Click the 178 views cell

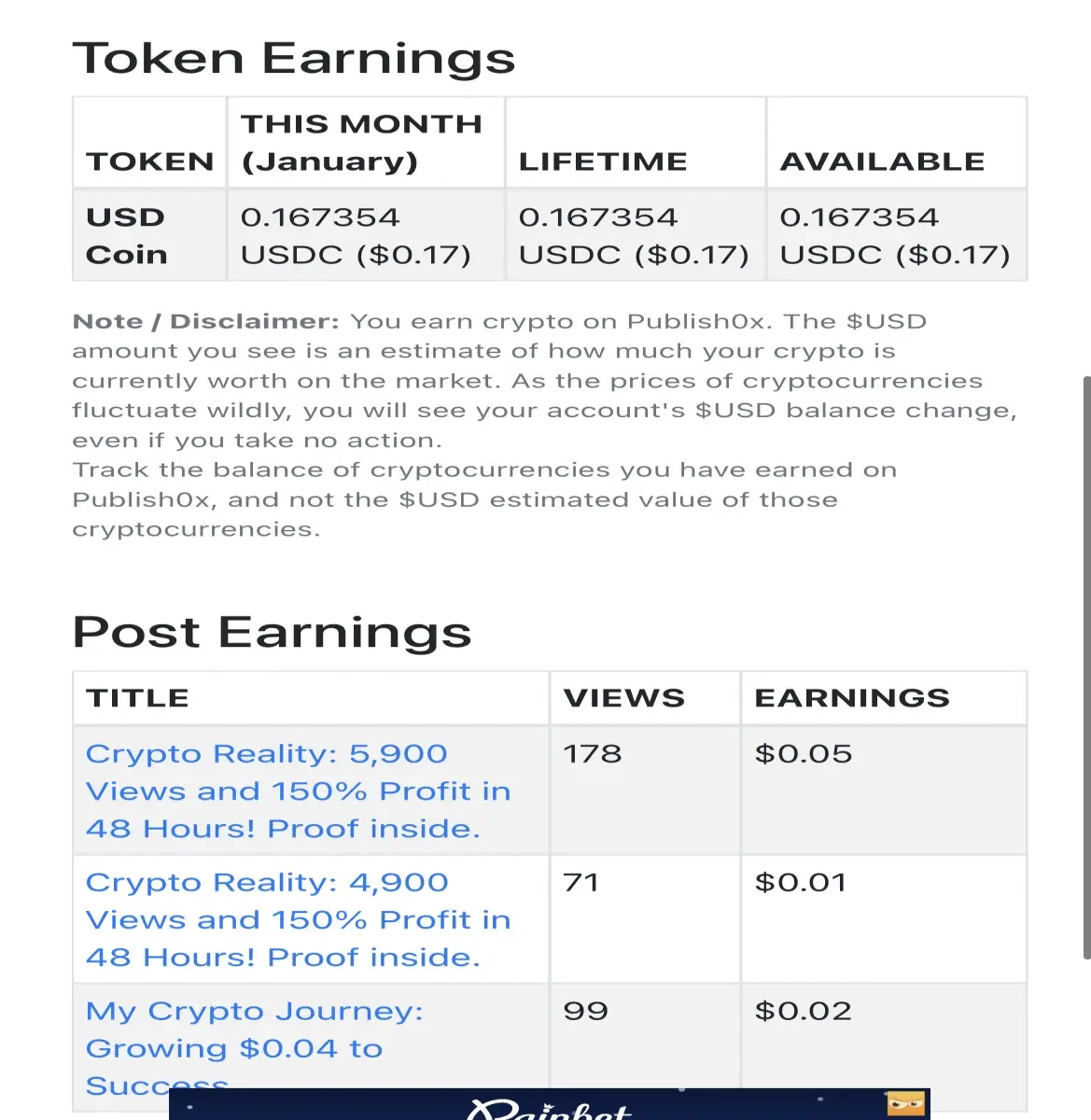[645, 791]
